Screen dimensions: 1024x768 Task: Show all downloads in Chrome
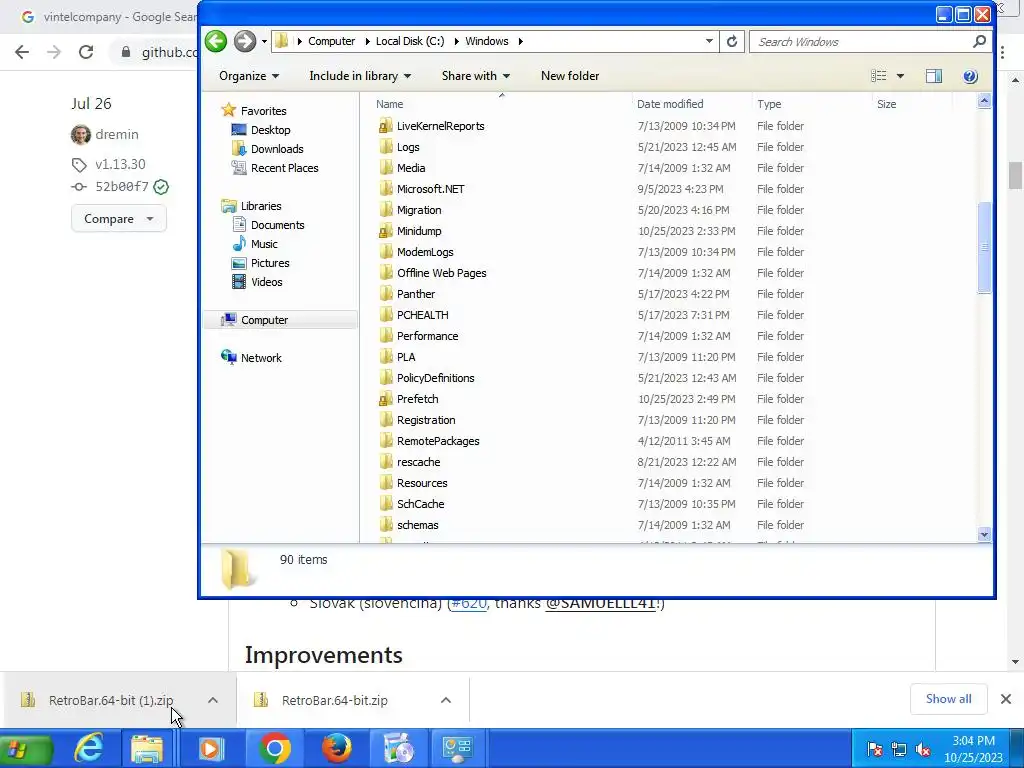948,699
